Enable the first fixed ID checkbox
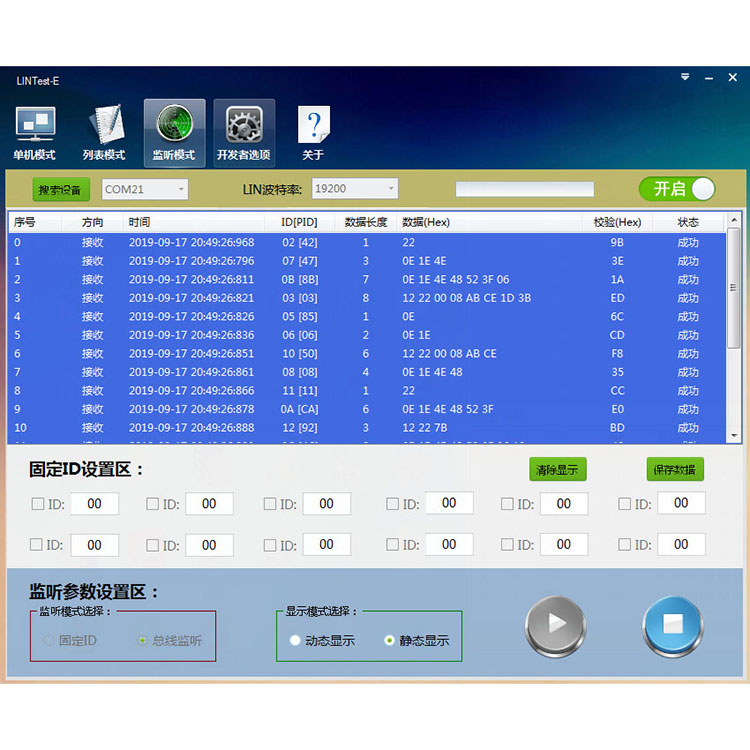Screen dimensions: 750x750 [38, 504]
